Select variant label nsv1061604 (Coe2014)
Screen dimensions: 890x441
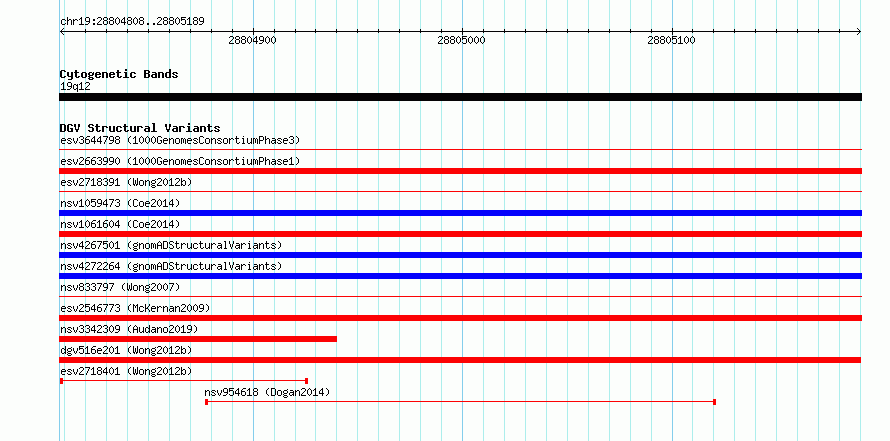tap(120, 224)
